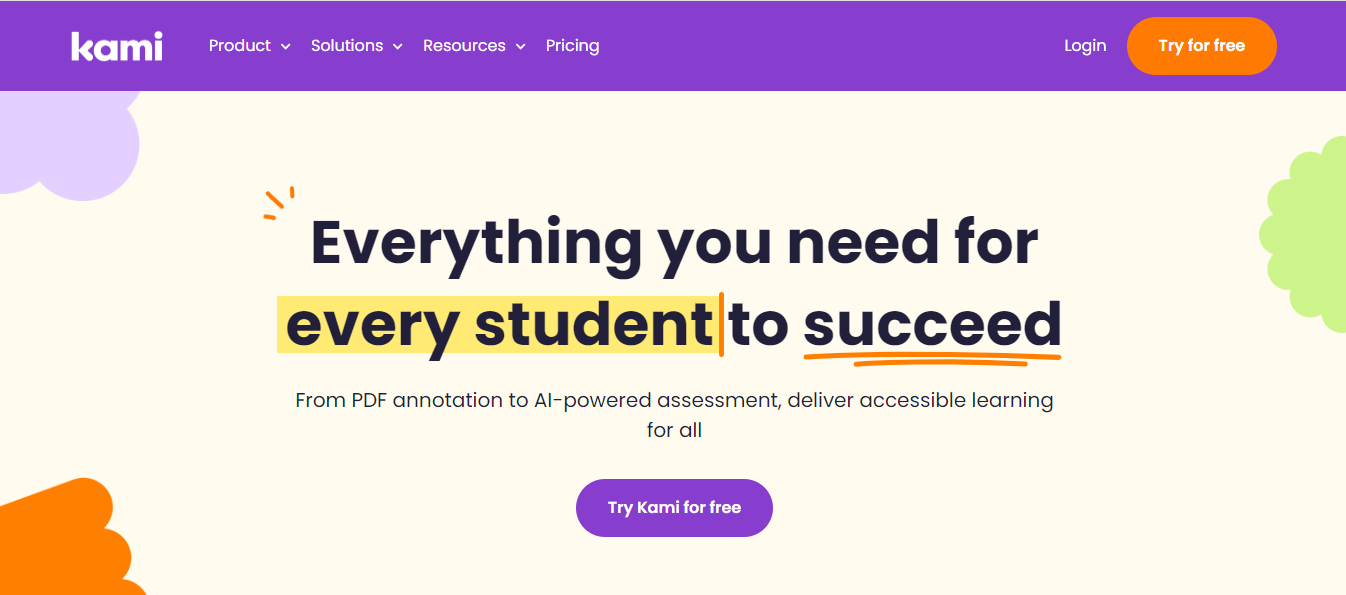Image resolution: width=1346 pixels, height=595 pixels.
Task: Open the Product menu
Action: [240, 46]
